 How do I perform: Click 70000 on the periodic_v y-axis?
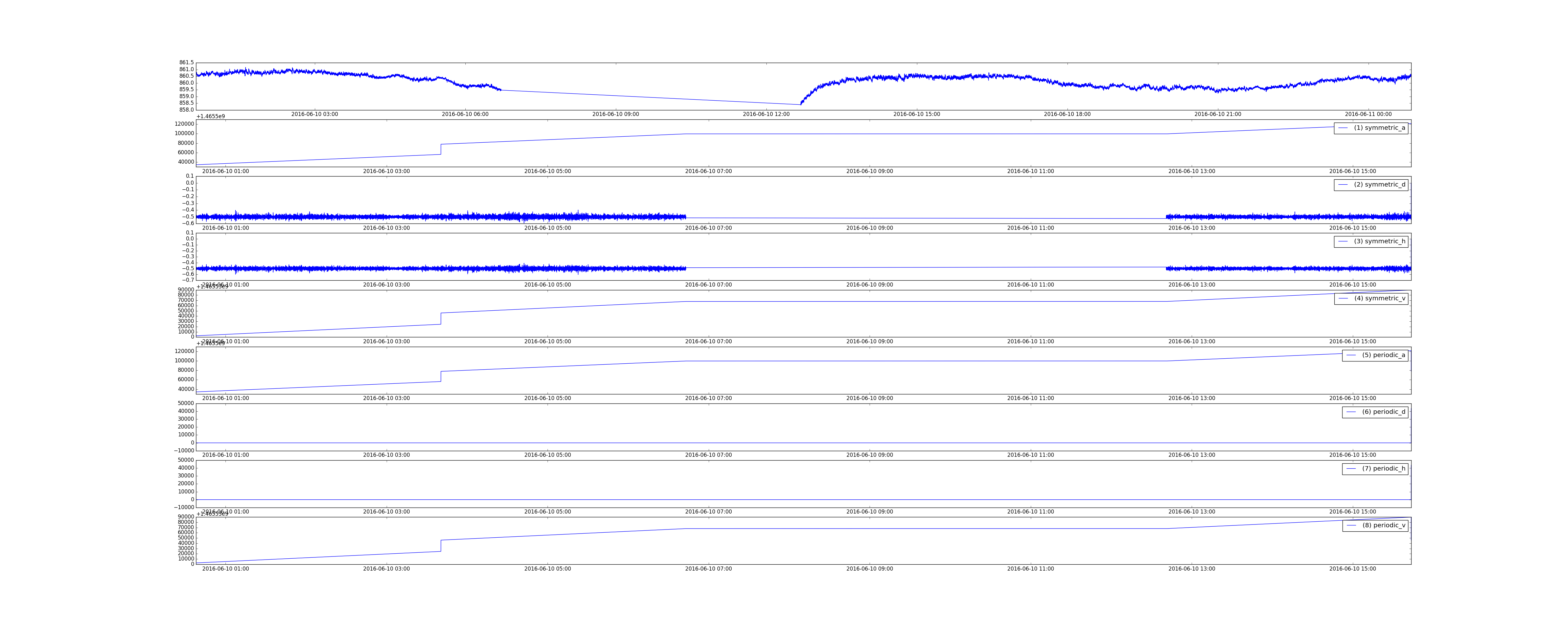pyautogui.click(x=186, y=528)
